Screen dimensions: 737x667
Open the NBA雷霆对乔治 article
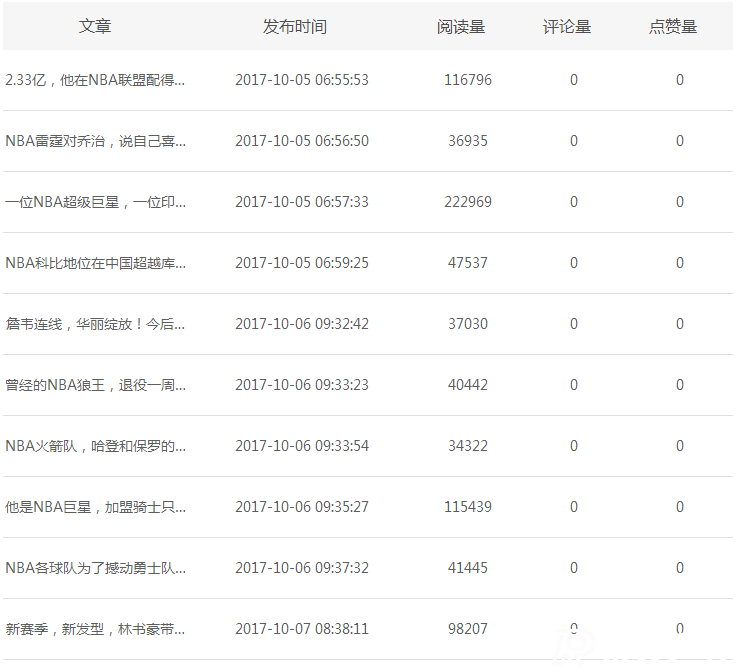coord(95,141)
